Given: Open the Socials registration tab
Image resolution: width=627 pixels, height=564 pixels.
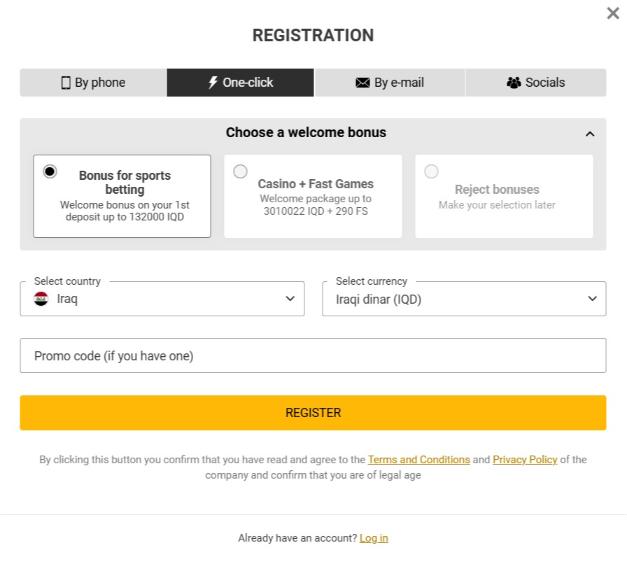Looking at the screenshot, I should coord(536,83).
